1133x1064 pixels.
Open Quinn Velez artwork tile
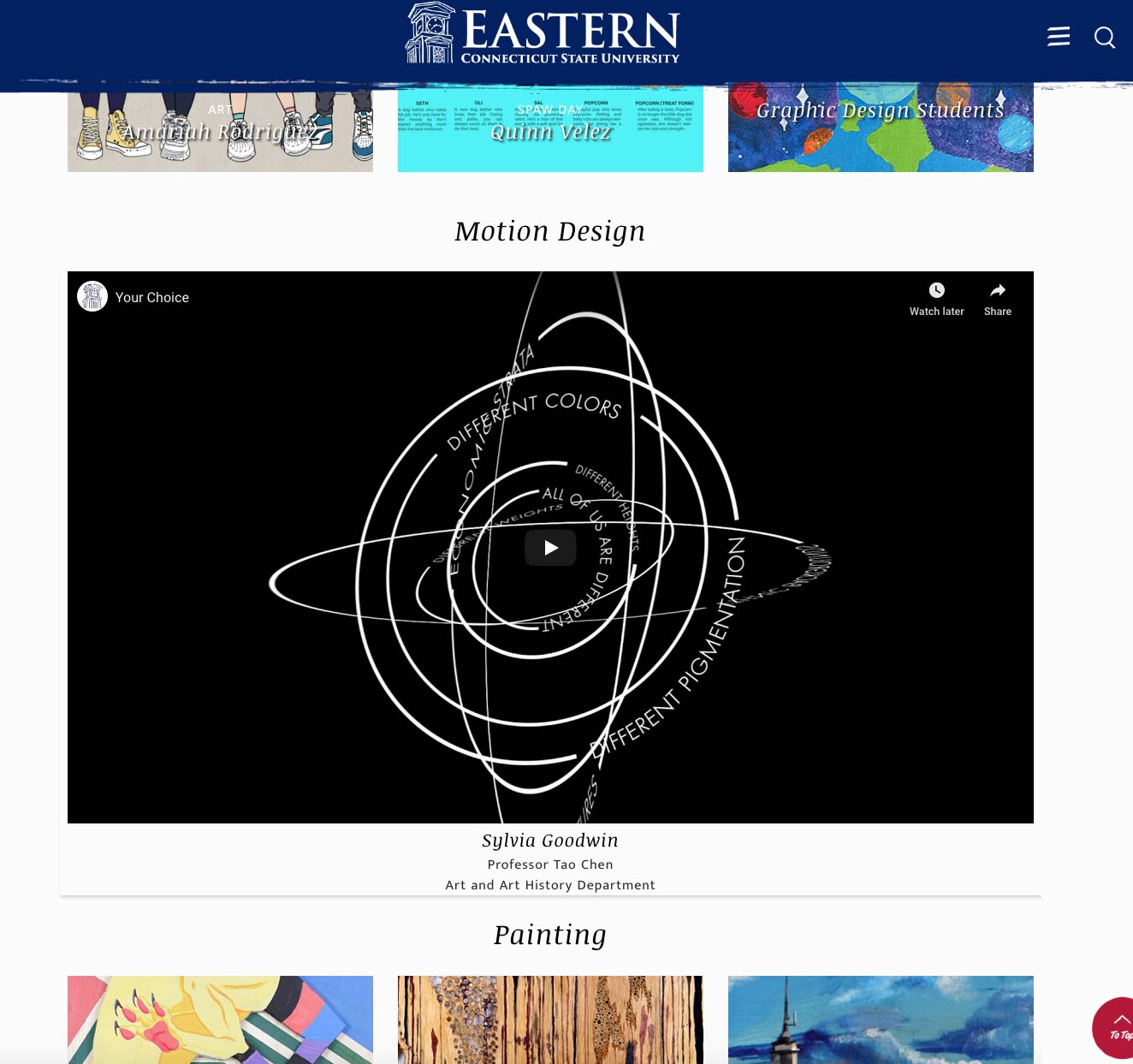coord(550,132)
